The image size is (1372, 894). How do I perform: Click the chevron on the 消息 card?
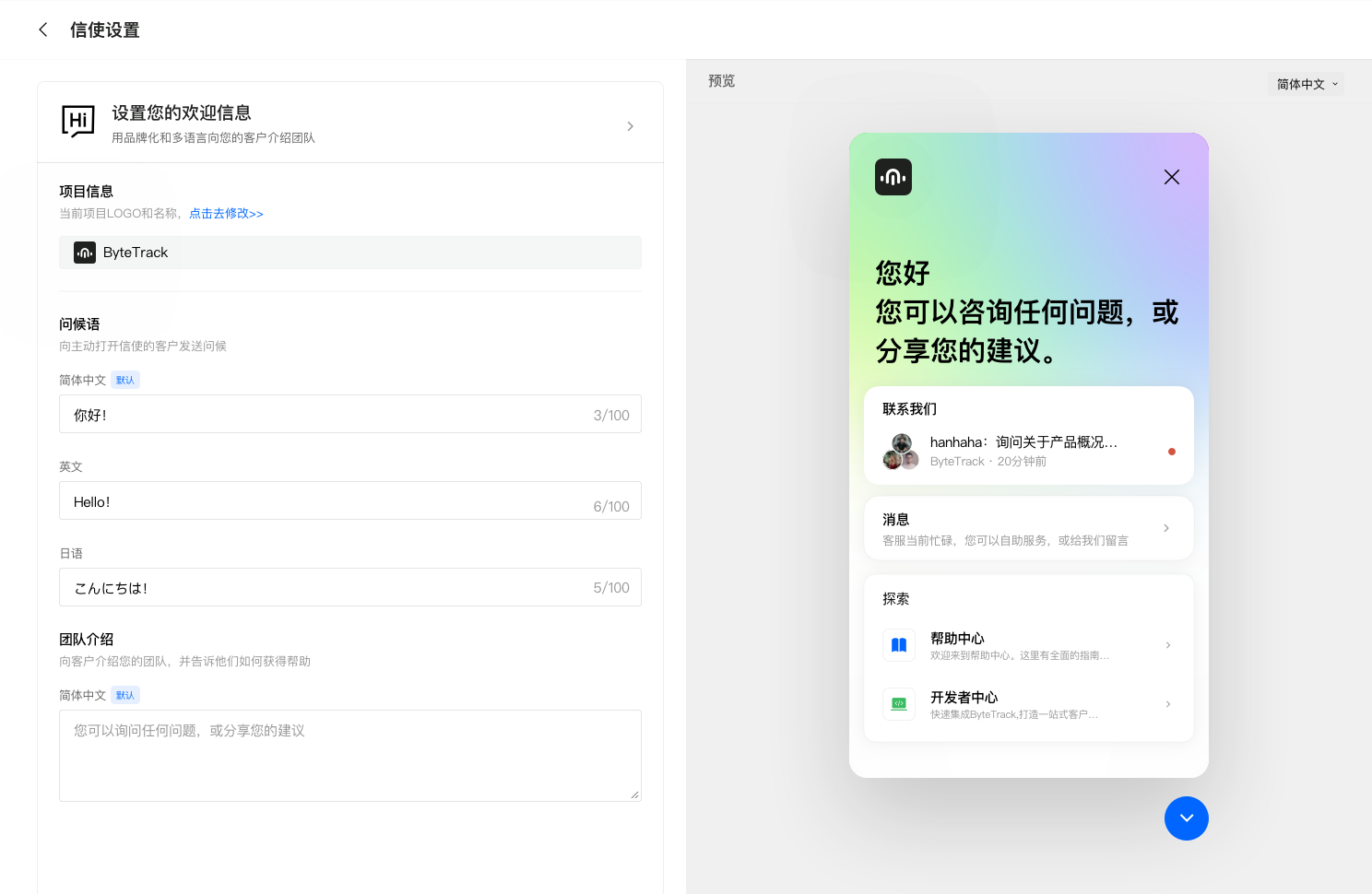[x=1166, y=528]
